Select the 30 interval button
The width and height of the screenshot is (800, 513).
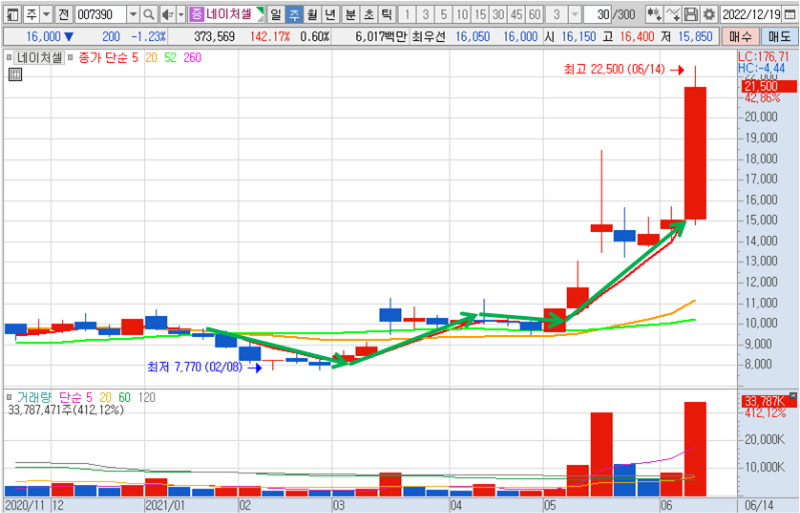click(498, 14)
